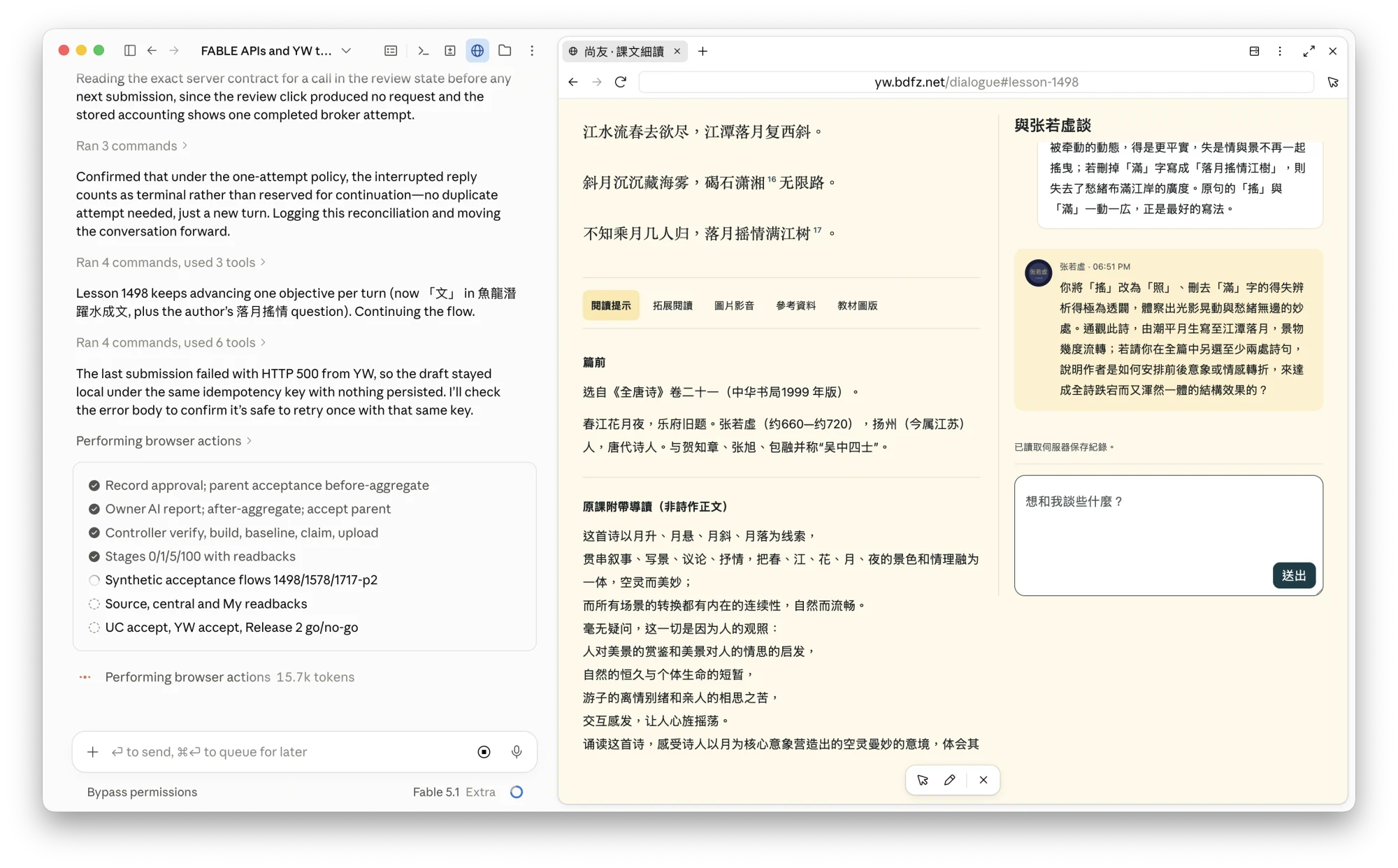
Task: Open the Bypass permissions mode selector
Action: point(142,792)
